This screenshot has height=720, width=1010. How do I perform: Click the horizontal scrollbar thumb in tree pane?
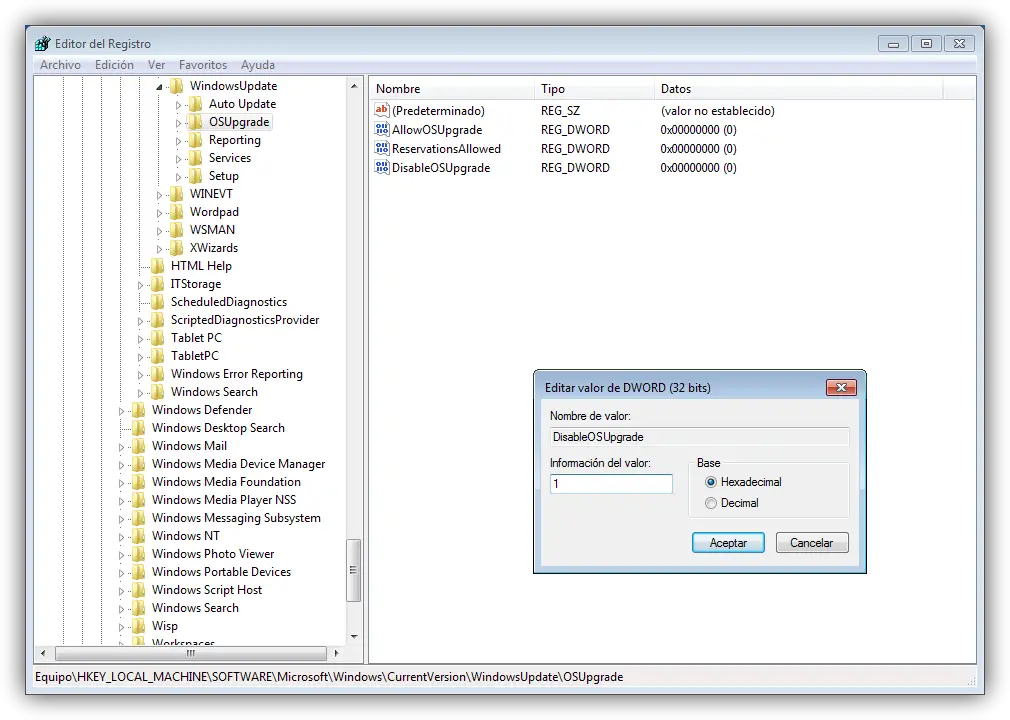(191, 653)
